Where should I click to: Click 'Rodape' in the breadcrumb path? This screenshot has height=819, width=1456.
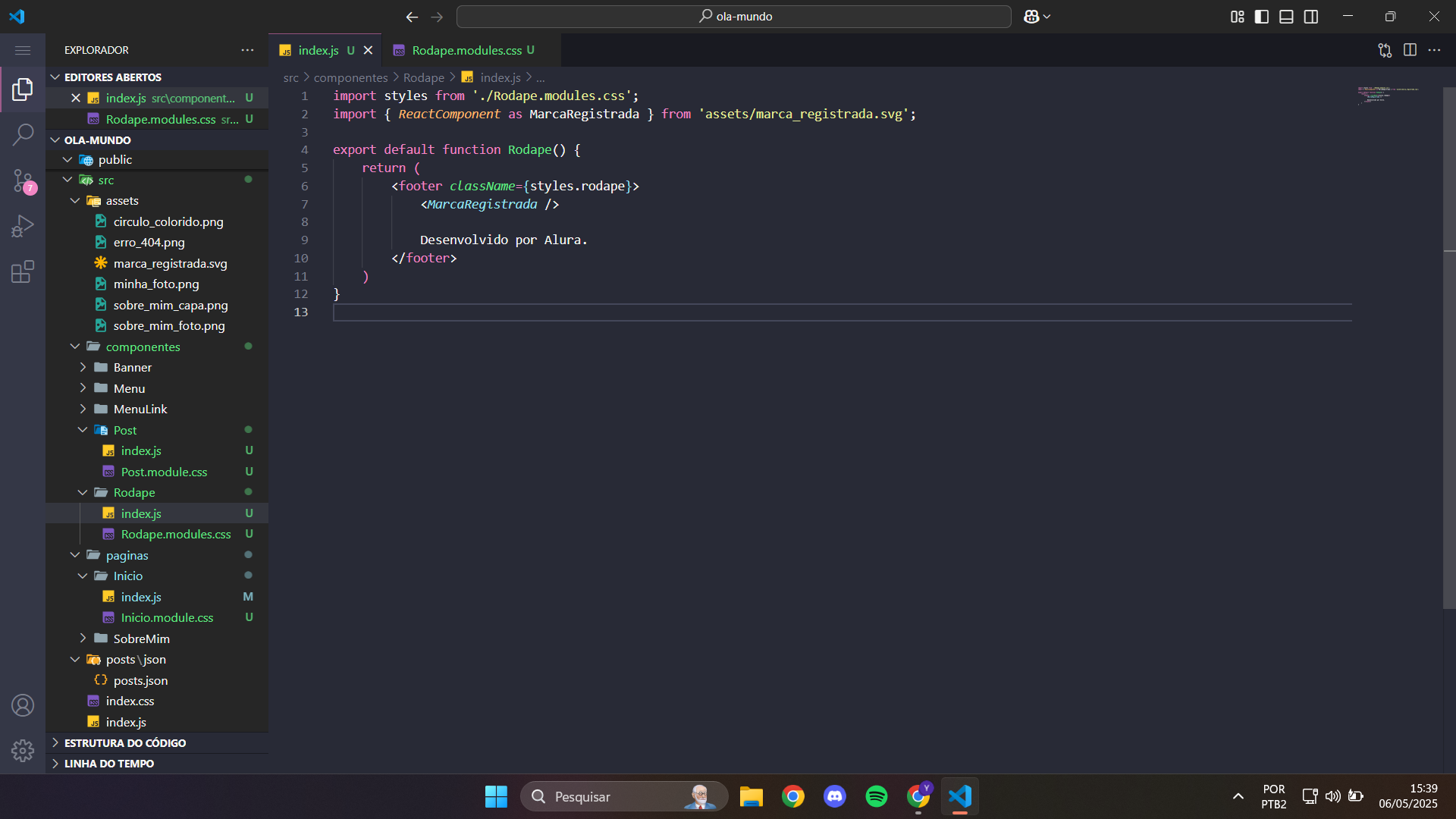click(424, 77)
